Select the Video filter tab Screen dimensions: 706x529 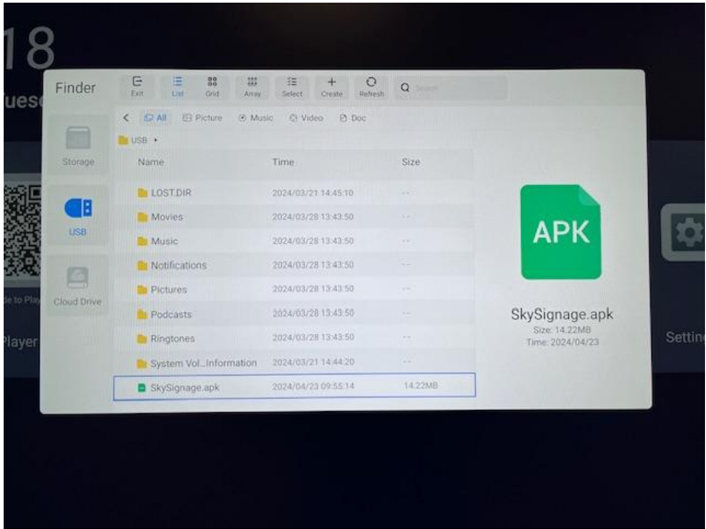pos(306,118)
